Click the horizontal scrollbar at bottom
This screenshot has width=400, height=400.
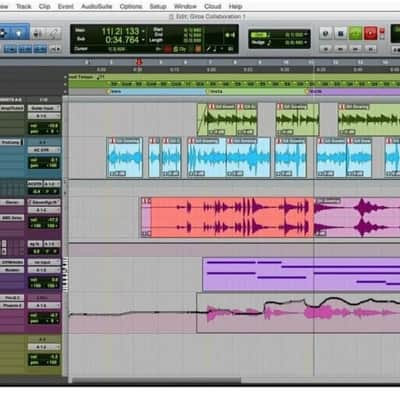click(x=157, y=380)
